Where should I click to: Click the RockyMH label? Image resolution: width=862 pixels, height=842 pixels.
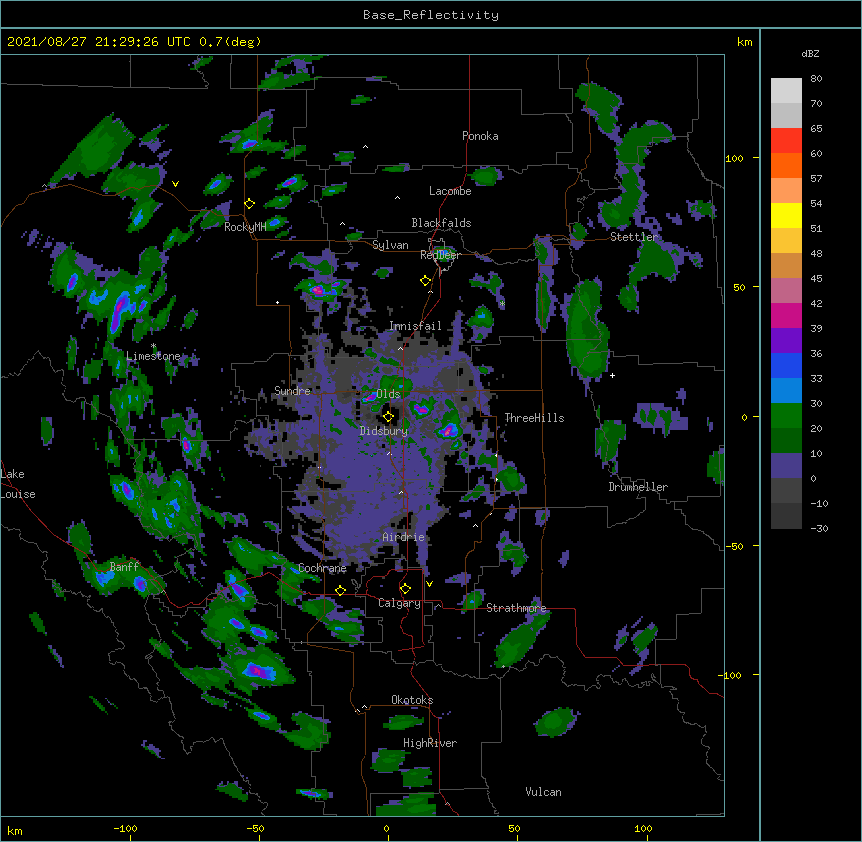[x=245, y=227]
